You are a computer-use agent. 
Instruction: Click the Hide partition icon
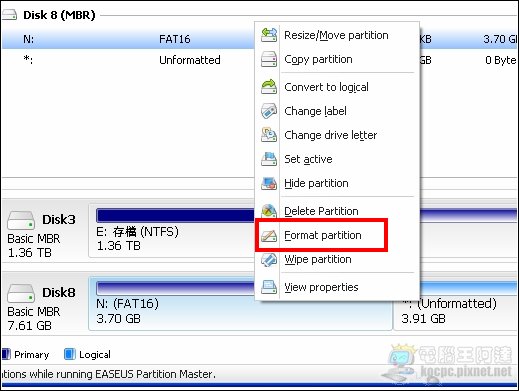point(269,183)
